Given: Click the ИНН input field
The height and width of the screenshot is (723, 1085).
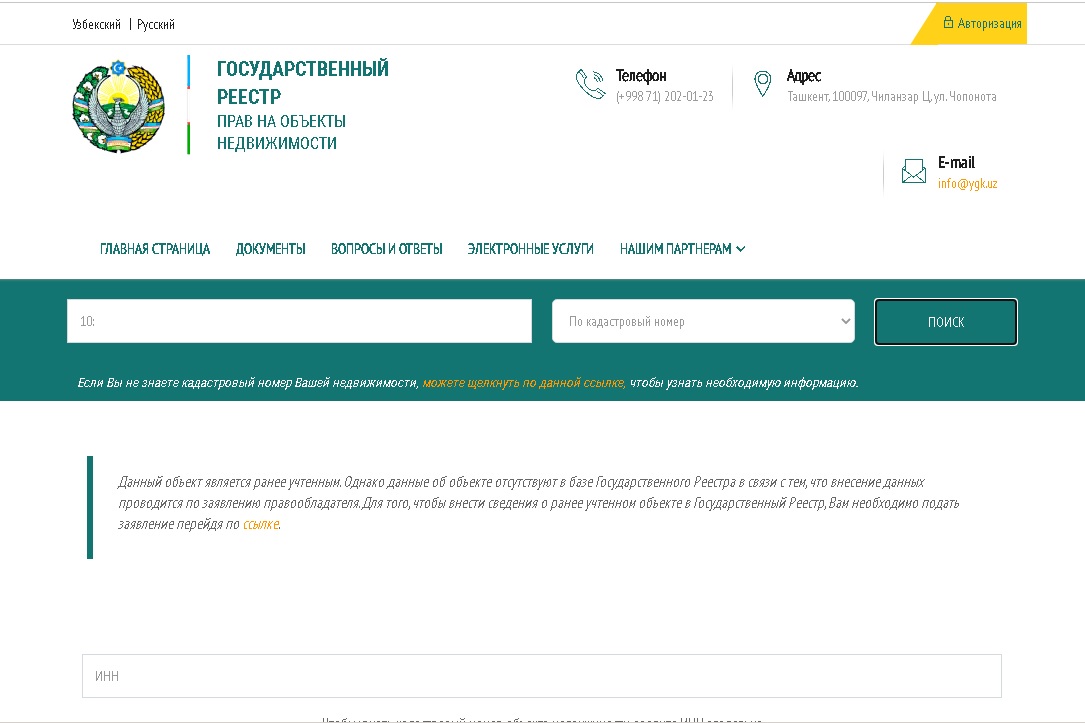Looking at the screenshot, I should point(541,676).
